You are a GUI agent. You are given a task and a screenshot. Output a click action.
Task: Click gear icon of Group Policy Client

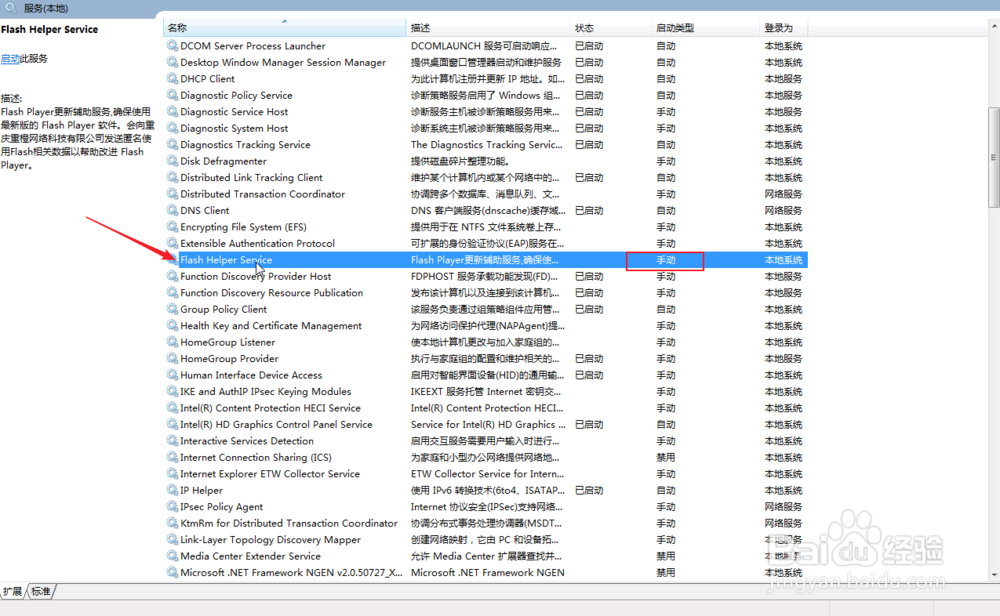[x=172, y=309]
